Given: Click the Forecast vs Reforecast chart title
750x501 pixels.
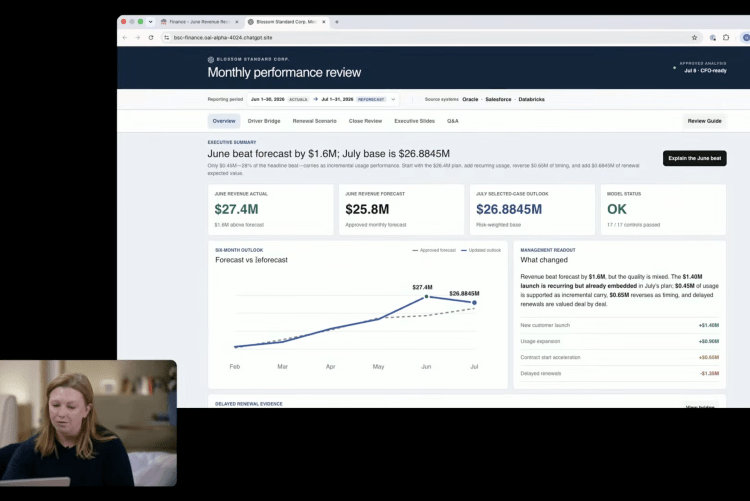Looking at the screenshot, I should click(x=252, y=260).
